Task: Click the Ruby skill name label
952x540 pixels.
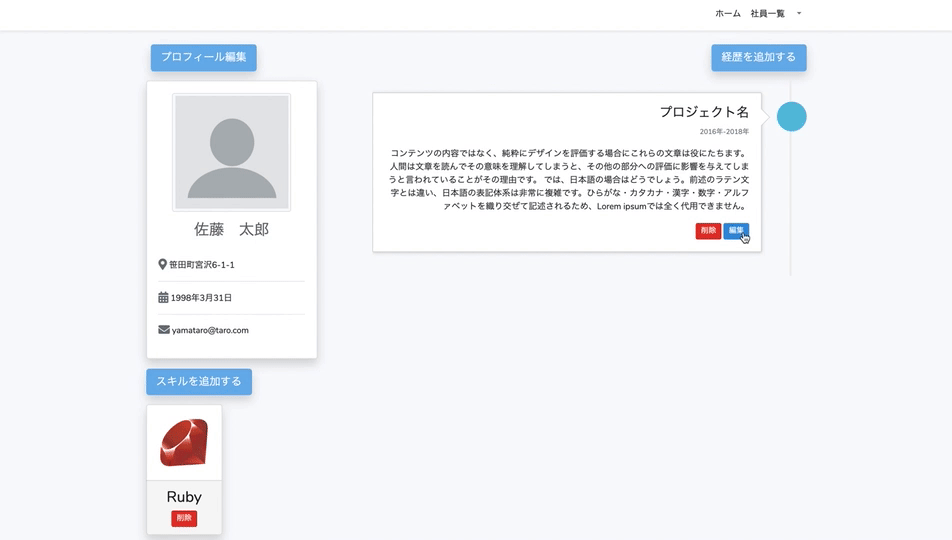Action: [184, 497]
